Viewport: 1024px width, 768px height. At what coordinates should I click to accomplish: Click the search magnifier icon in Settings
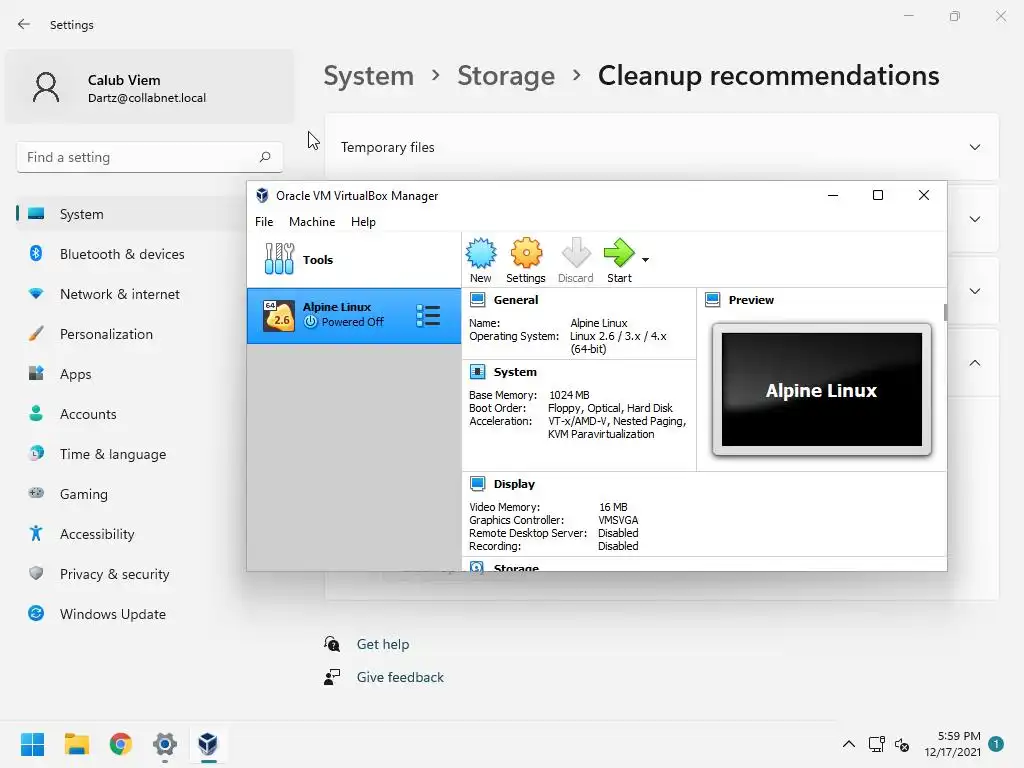pos(264,157)
